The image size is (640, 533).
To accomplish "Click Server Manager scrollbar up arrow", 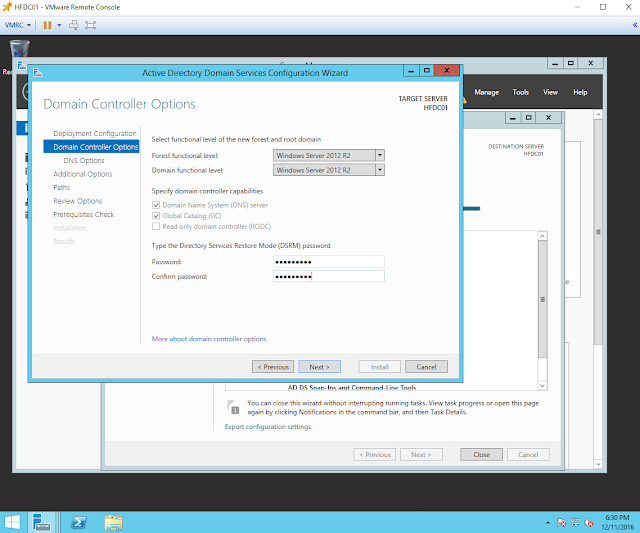I will [598, 115].
